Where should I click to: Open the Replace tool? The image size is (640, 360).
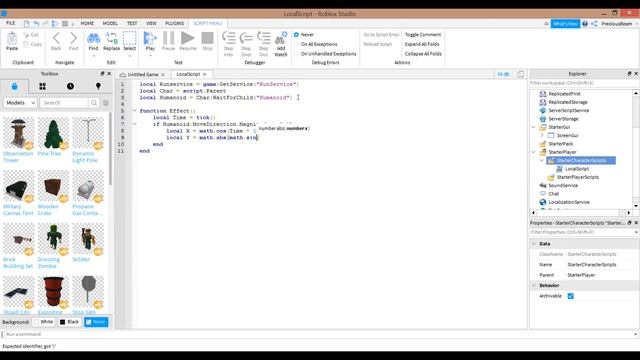pos(111,39)
